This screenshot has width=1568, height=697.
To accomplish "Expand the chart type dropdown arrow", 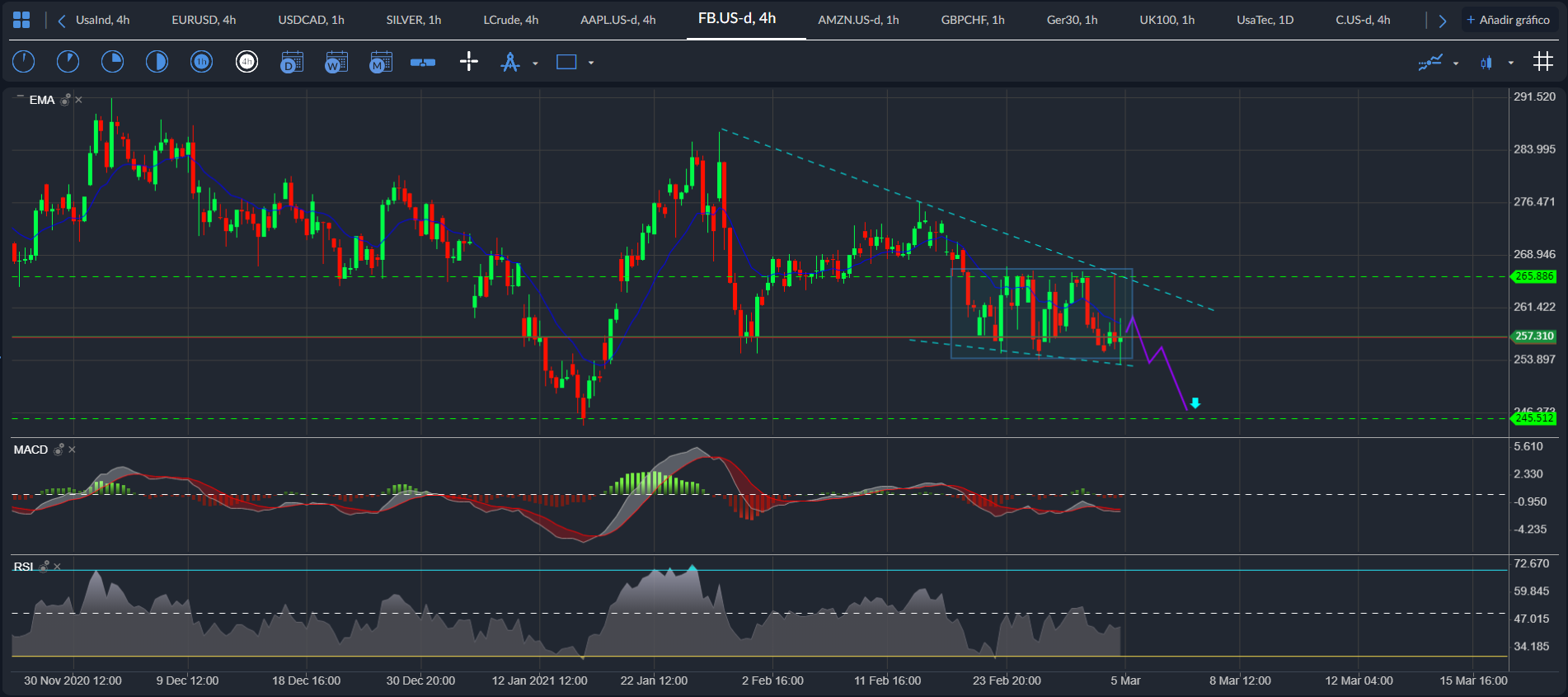I will point(1511,63).
